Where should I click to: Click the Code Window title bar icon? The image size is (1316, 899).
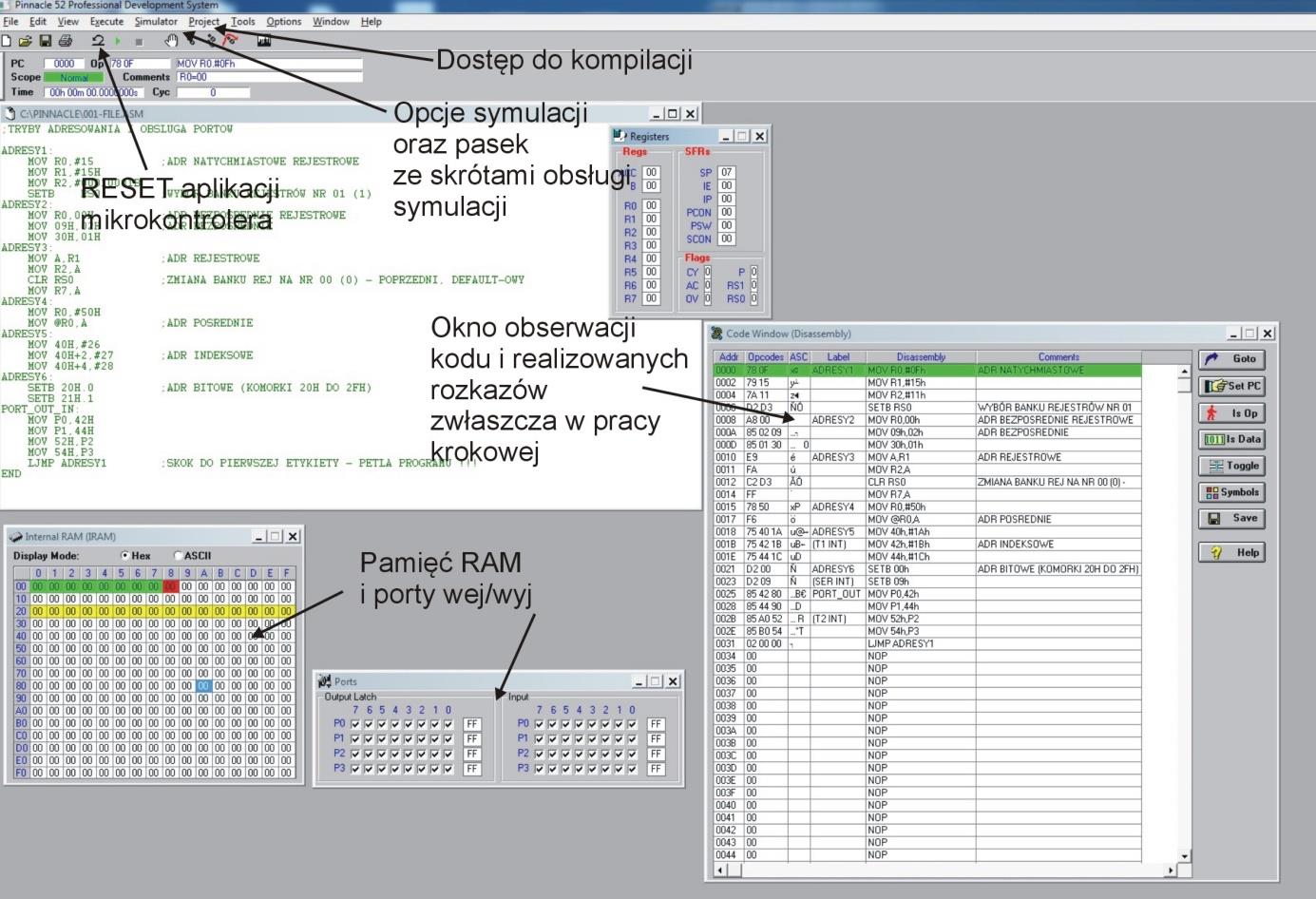click(x=716, y=334)
